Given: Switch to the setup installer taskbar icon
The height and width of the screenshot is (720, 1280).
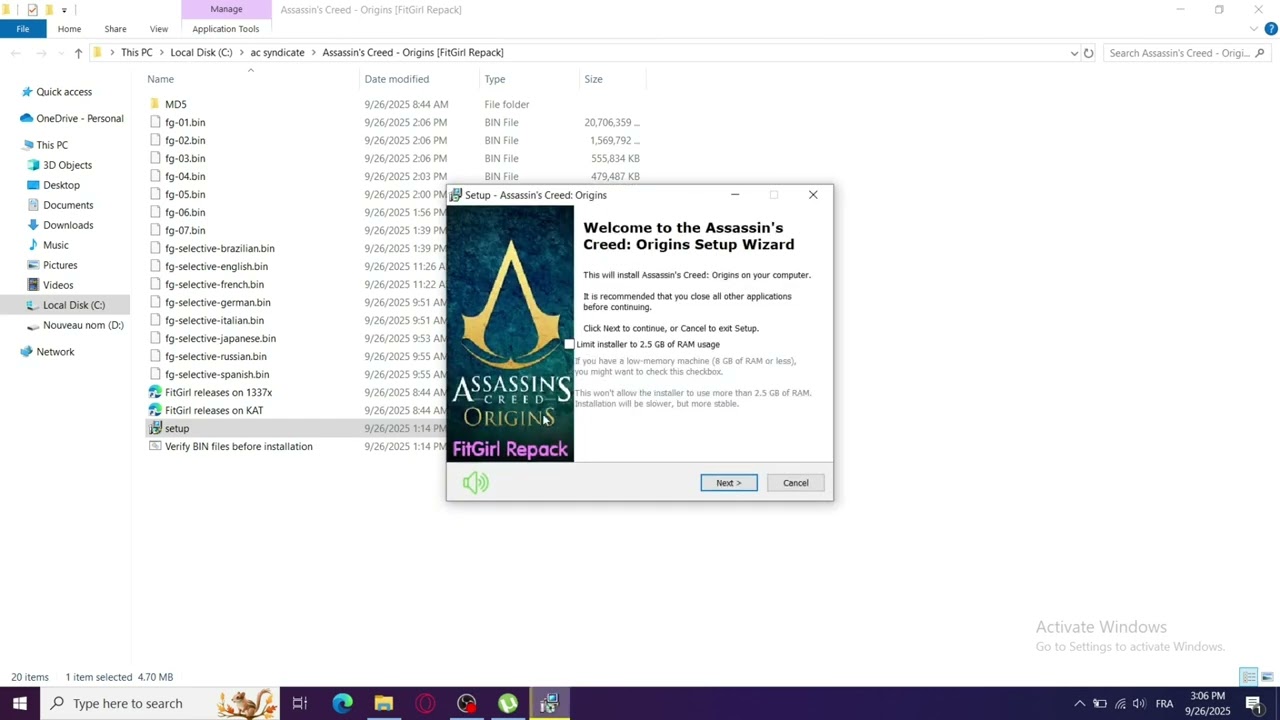Looking at the screenshot, I should [549, 704].
